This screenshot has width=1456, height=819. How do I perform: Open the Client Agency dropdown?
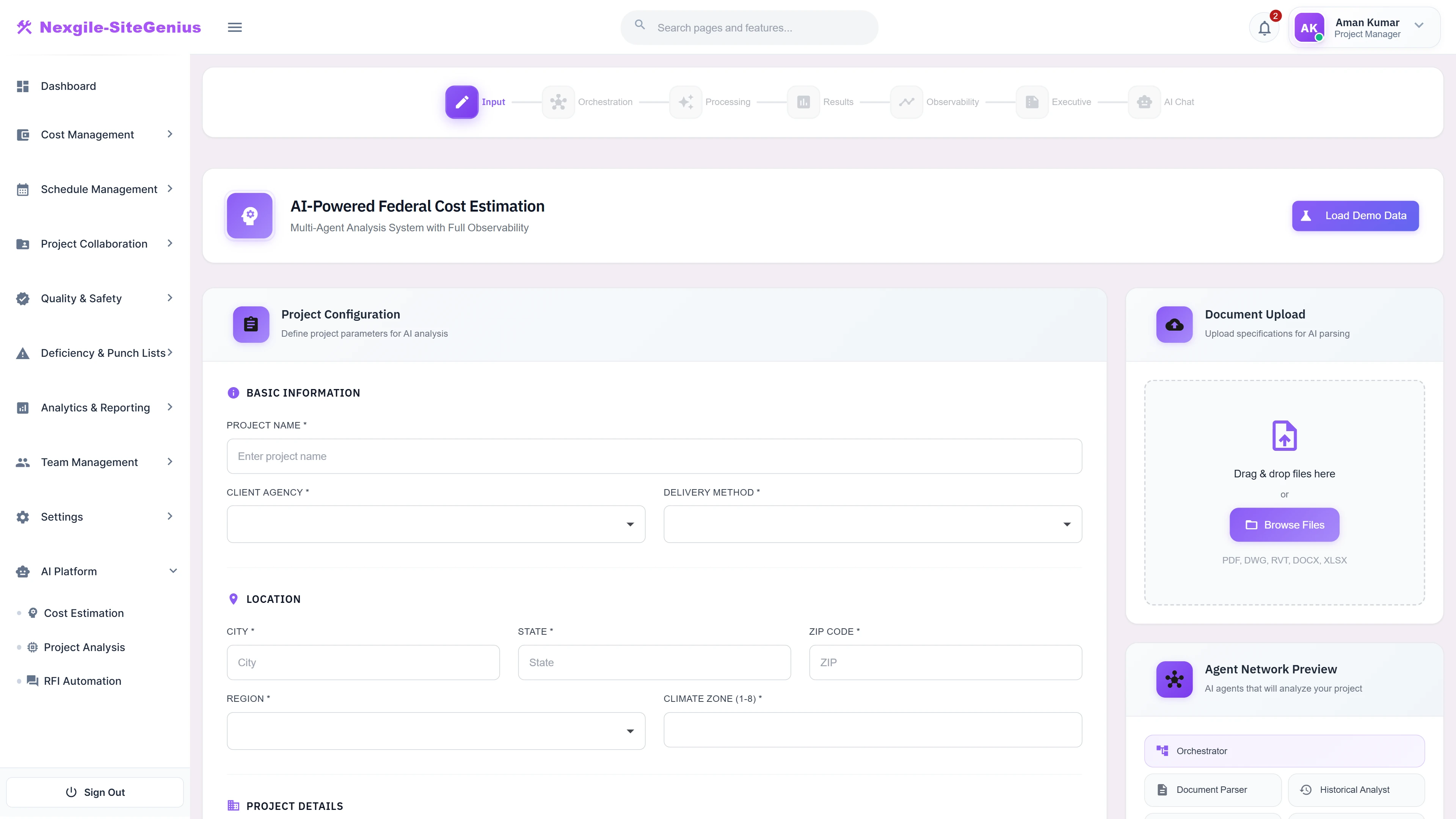[x=435, y=524]
